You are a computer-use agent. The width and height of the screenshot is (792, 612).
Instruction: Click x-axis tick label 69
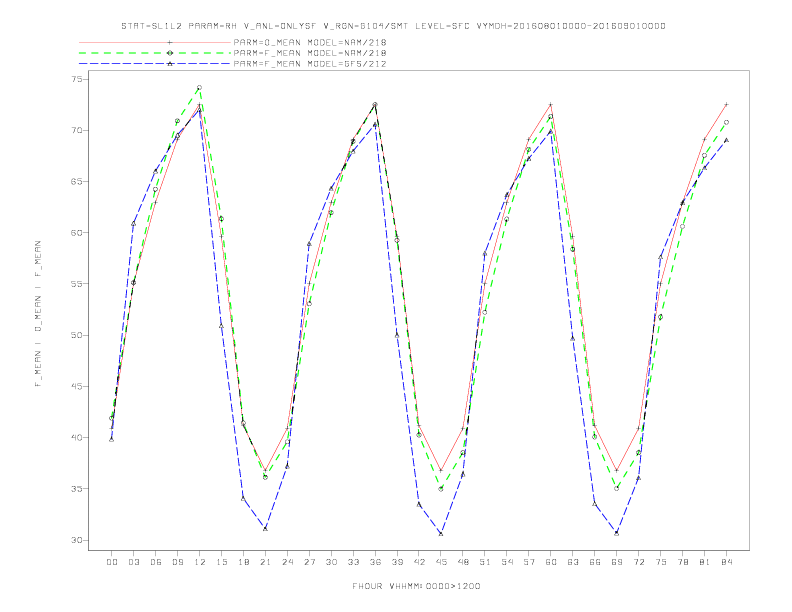[617, 562]
